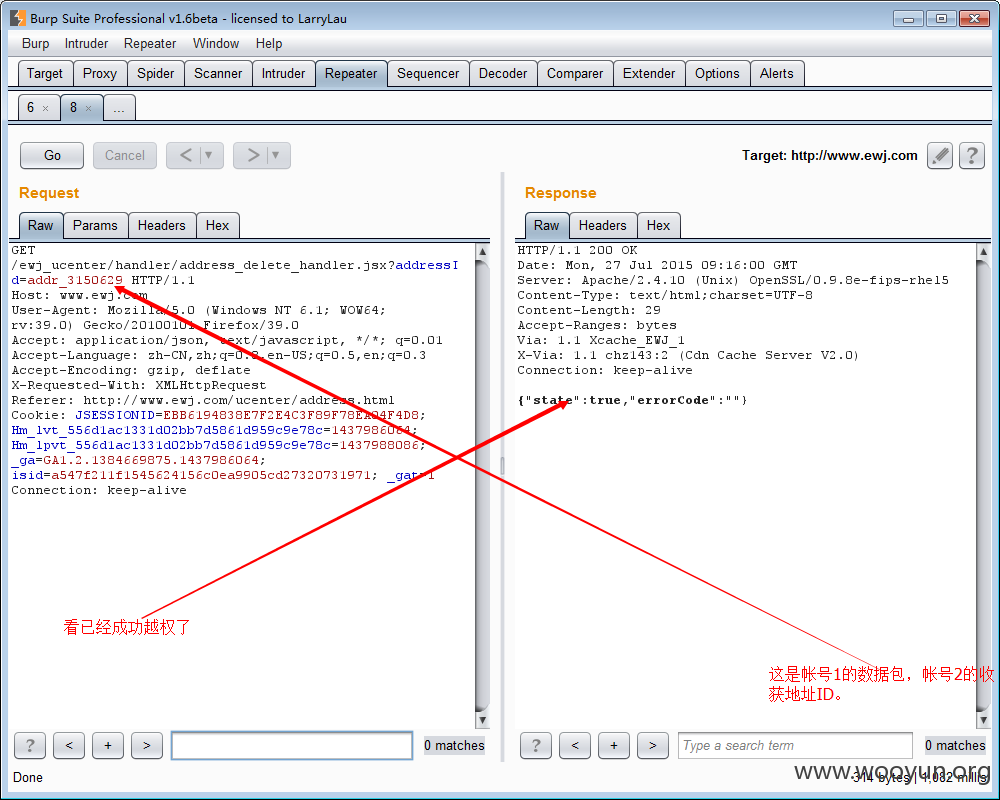Select the response Raw view tab

[x=547, y=226]
